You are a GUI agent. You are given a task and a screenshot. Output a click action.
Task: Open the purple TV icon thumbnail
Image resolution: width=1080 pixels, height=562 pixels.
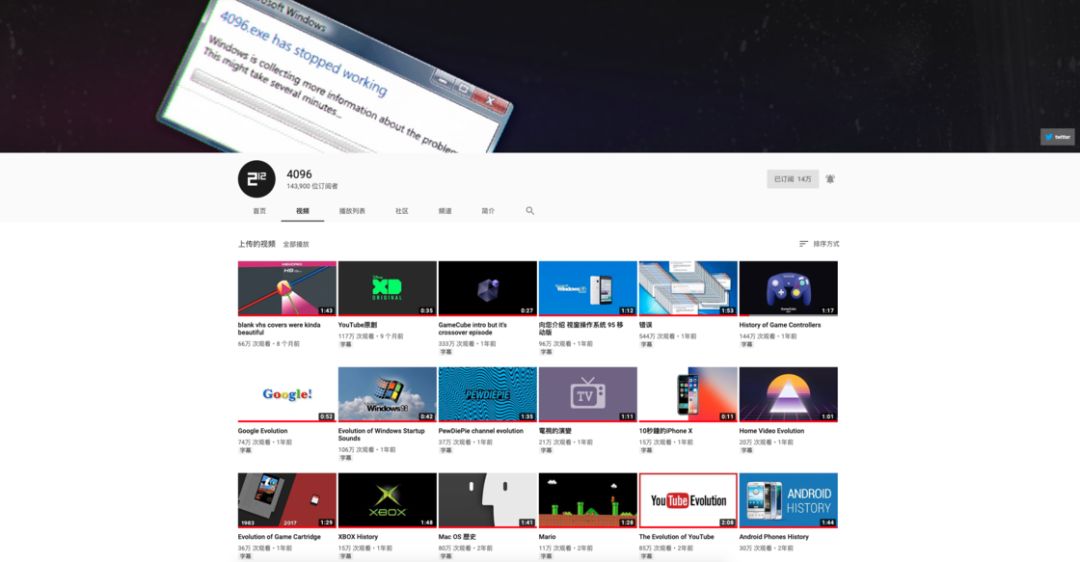pyautogui.click(x=588, y=394)
